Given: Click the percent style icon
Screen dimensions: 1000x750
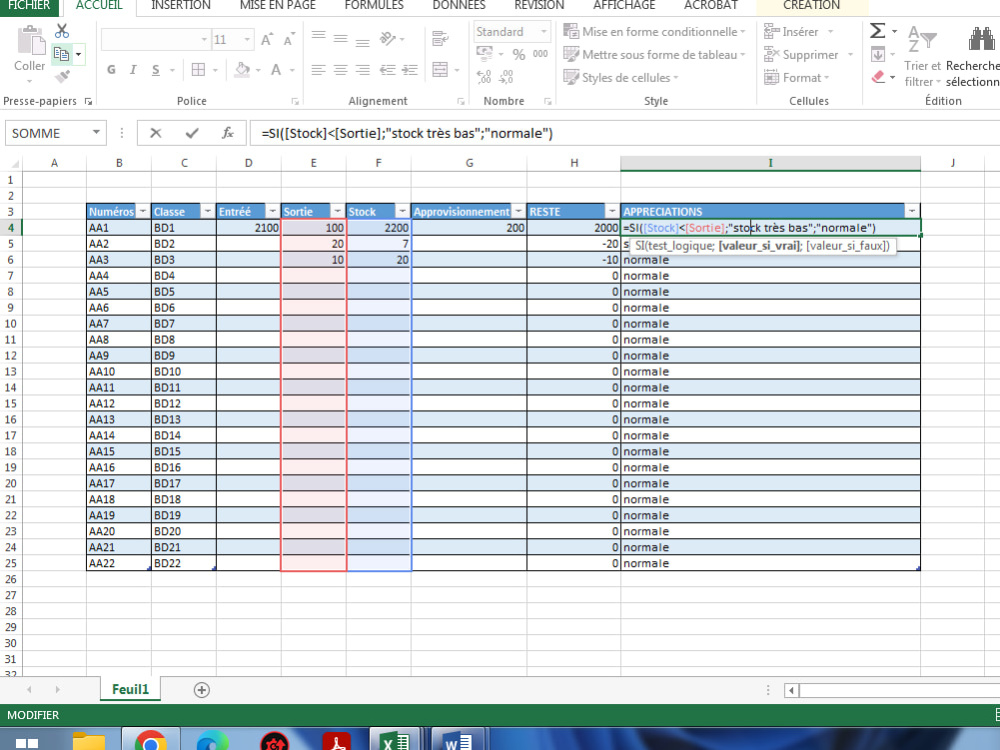Looking at the screenshot, I should pyautogui.click(x=519, y=55).
